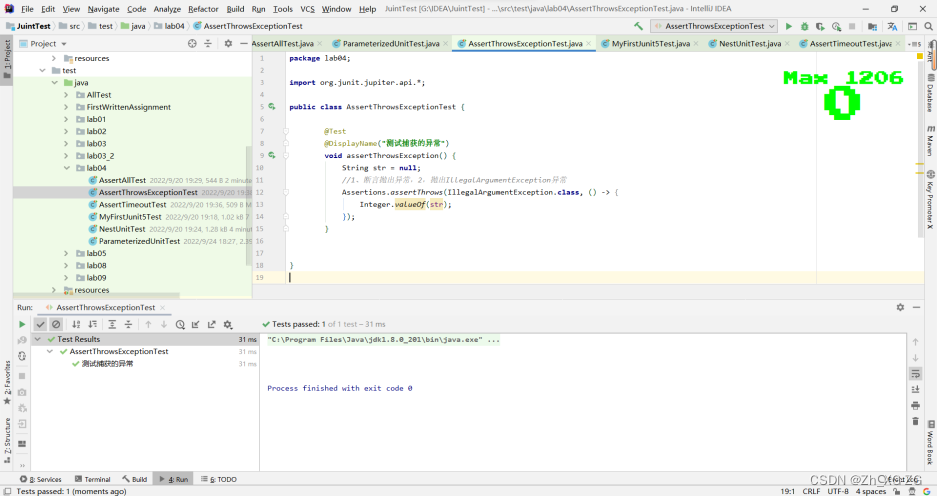Click the Search Everywhere magnifier icon

click(928, 26)
